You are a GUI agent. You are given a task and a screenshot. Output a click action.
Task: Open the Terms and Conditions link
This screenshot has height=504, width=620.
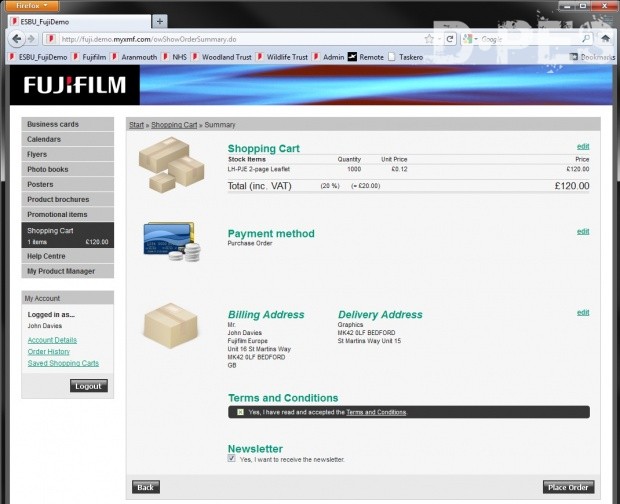(376, 412)
